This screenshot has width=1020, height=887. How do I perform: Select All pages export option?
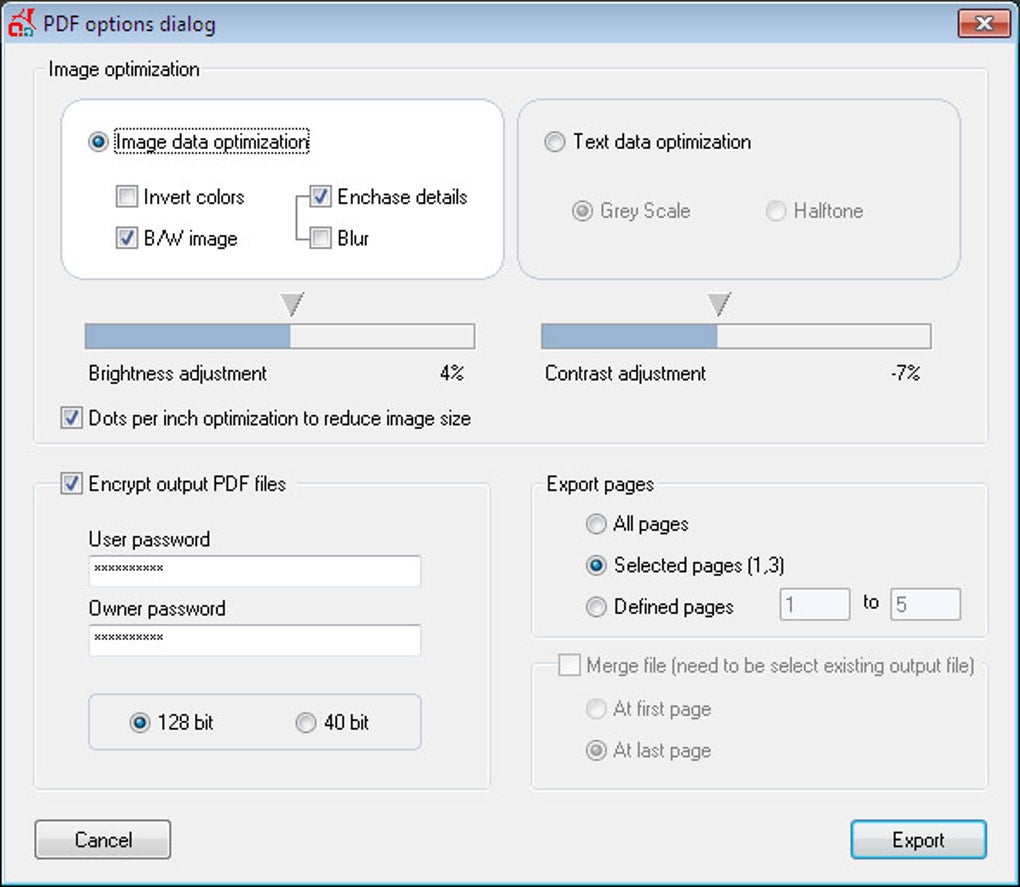point(597,524)
